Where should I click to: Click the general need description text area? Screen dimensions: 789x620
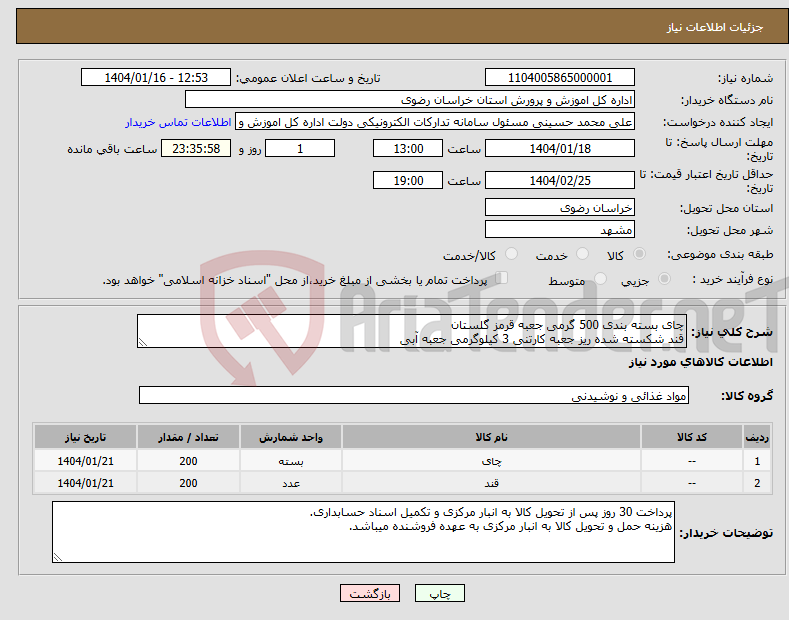click(412, 331)
